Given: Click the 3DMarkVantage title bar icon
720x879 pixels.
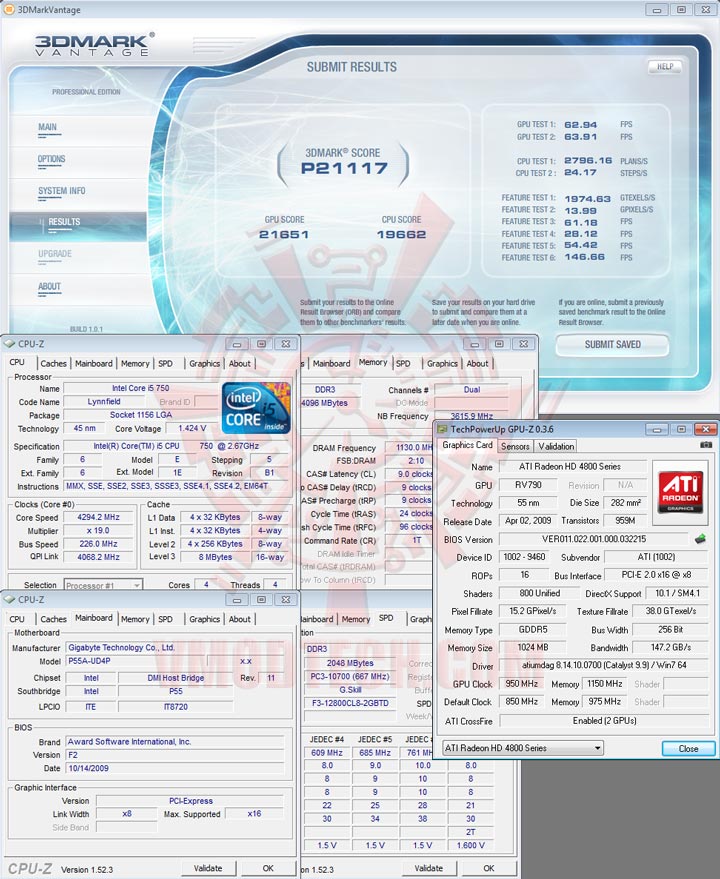Looking at the screenshot, I should click(9, 10).
